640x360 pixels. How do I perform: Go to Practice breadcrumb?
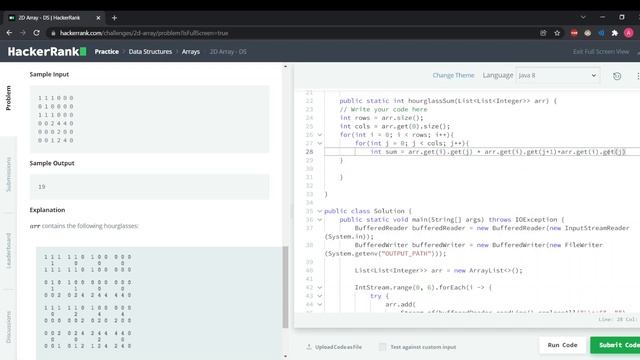click(107, 52)
